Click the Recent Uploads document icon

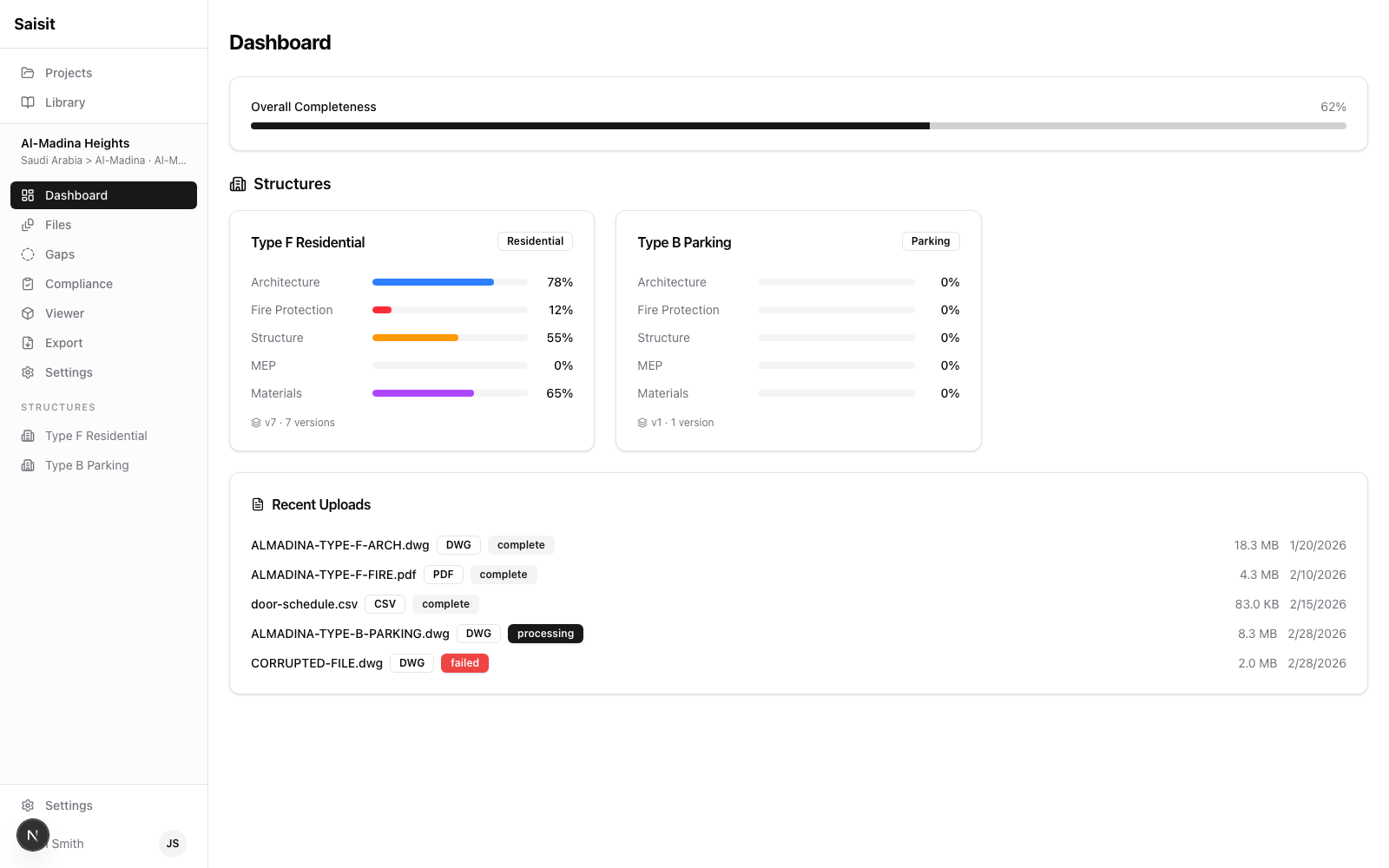258,504
